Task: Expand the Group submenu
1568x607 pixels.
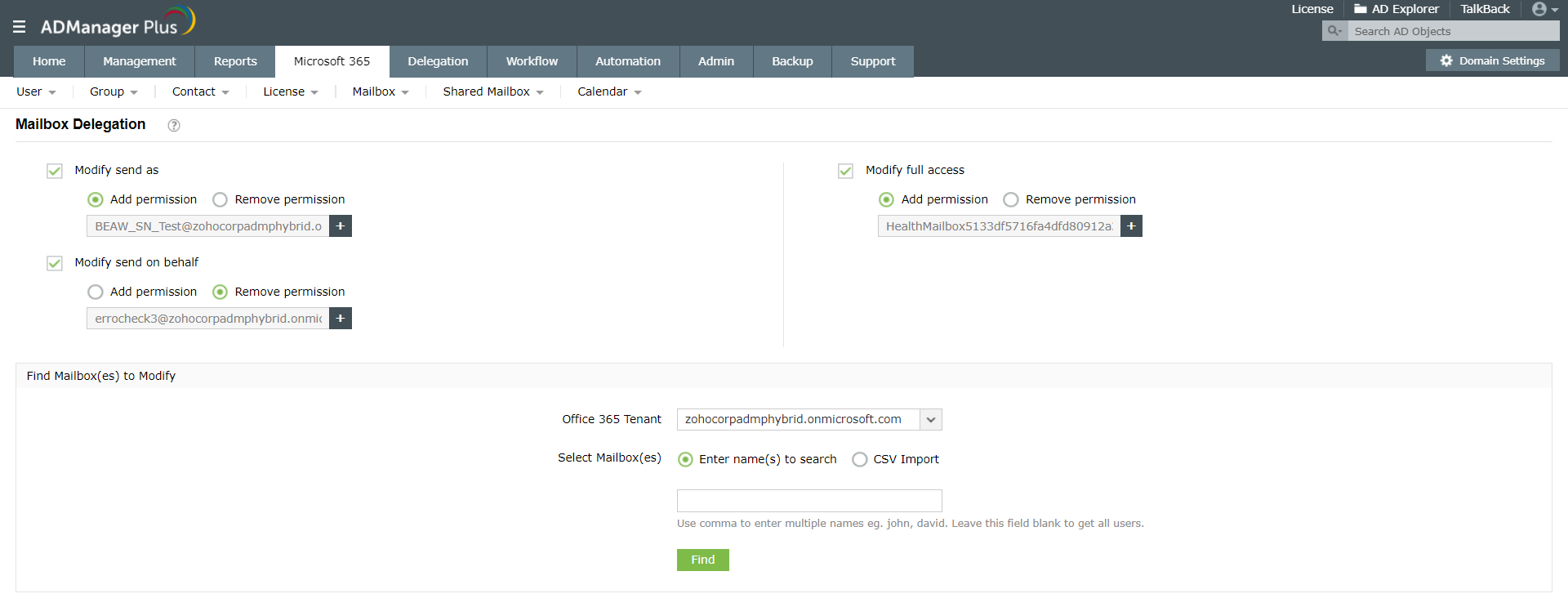Action: [x=114, y=91]
